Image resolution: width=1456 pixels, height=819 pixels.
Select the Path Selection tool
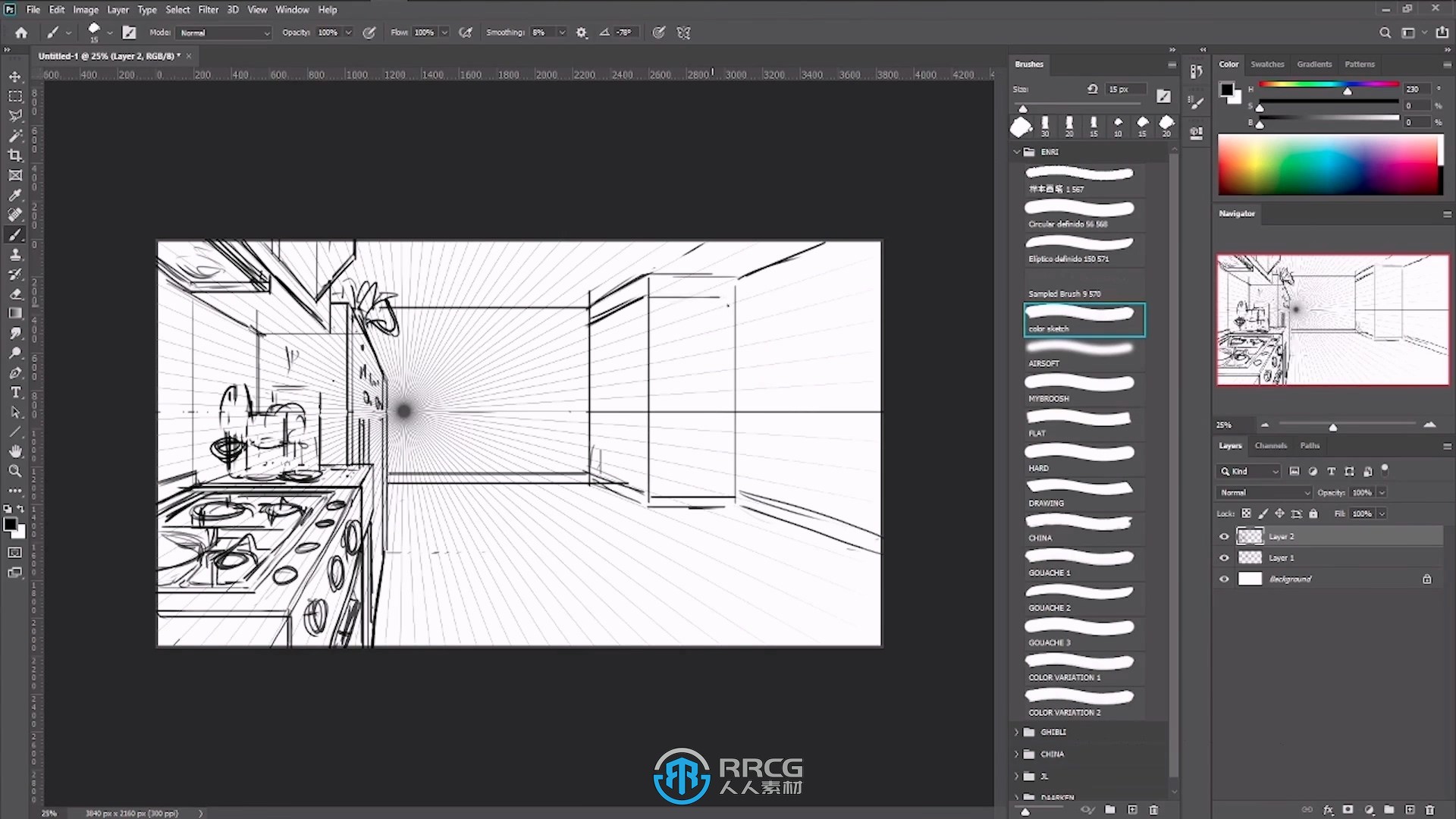(x=15, y=412)
